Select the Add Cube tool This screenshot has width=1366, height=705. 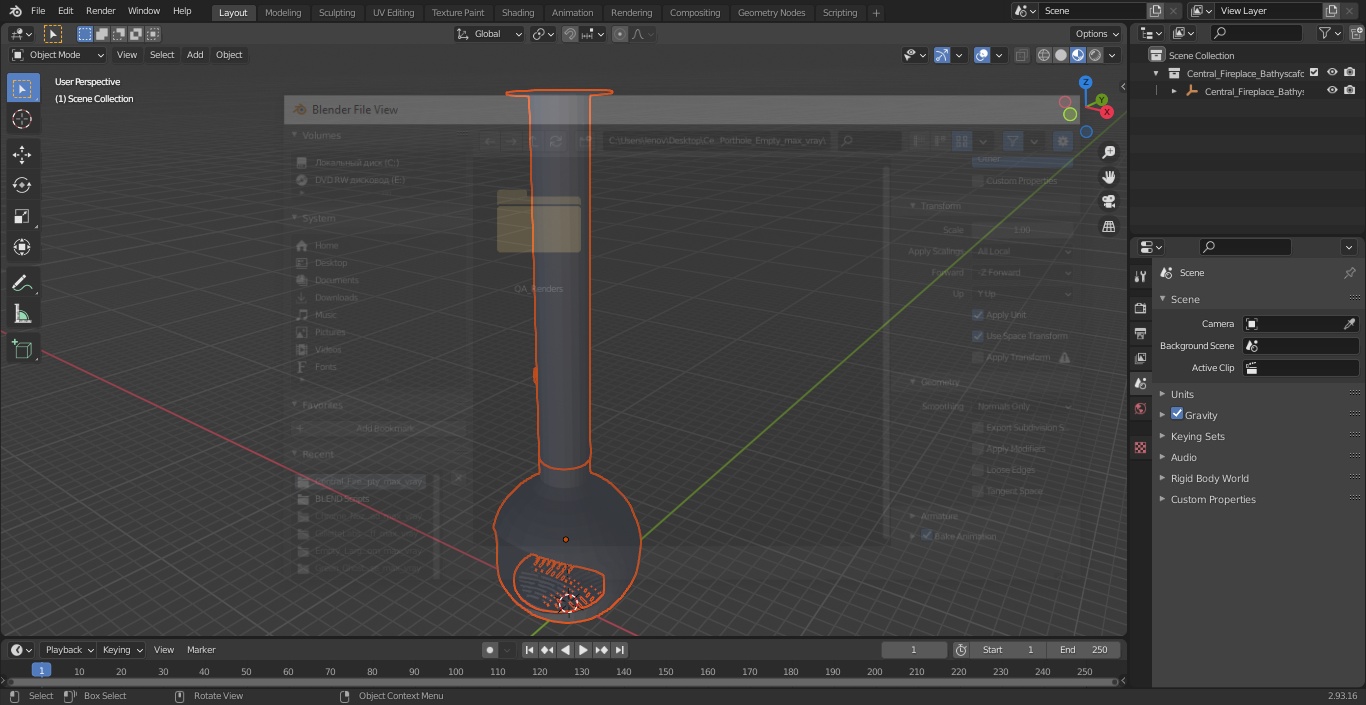click(x=22, y=349)
